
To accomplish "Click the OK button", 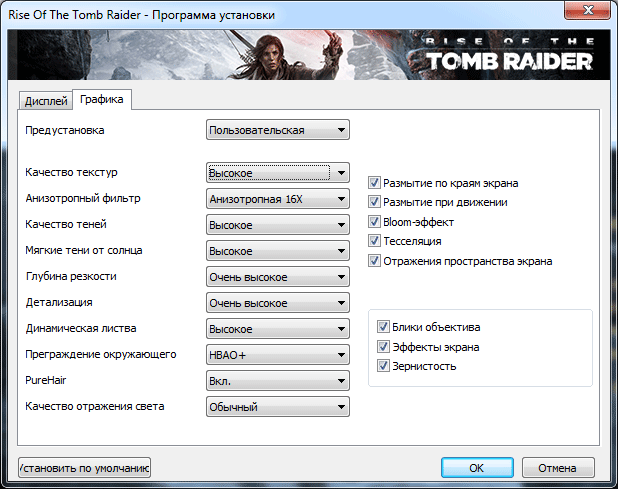I will click(477, 468).
